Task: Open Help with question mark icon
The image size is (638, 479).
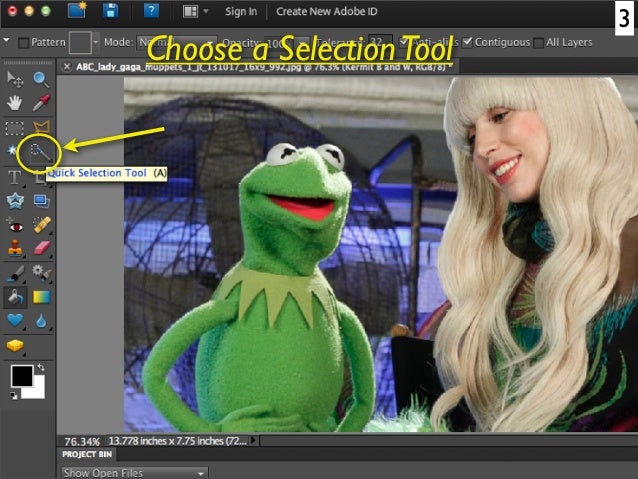Action: click(151, 11)
